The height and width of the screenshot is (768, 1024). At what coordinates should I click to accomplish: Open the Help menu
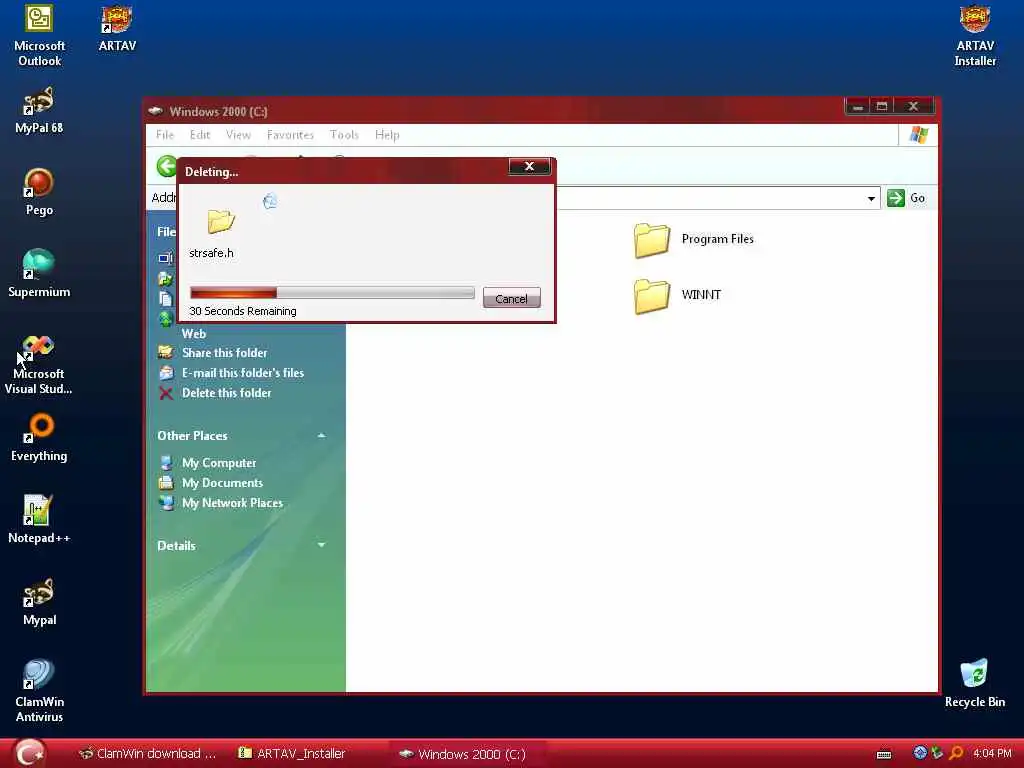(387, 135)
